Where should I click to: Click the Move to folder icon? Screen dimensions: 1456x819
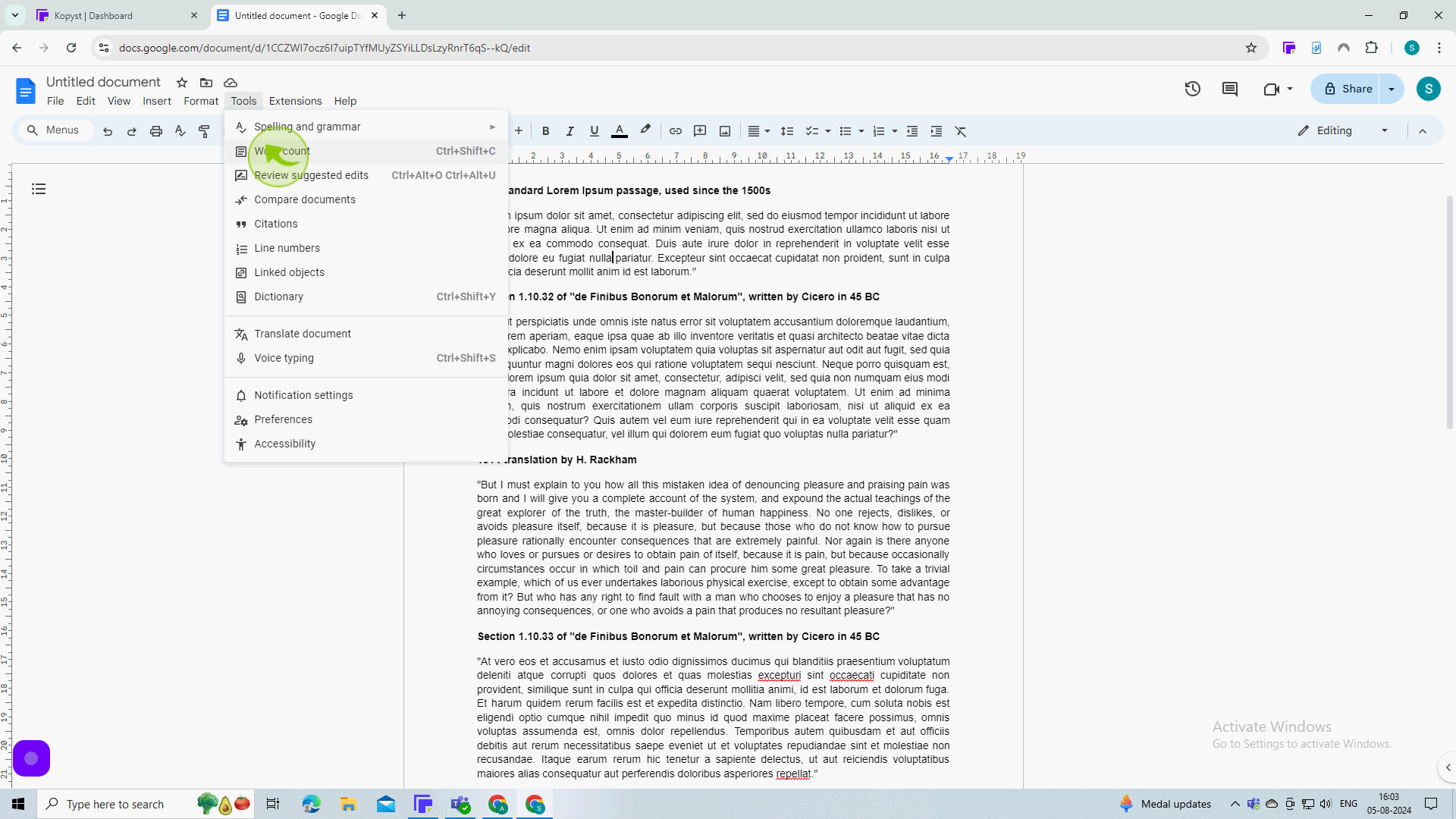pos(206,83)
